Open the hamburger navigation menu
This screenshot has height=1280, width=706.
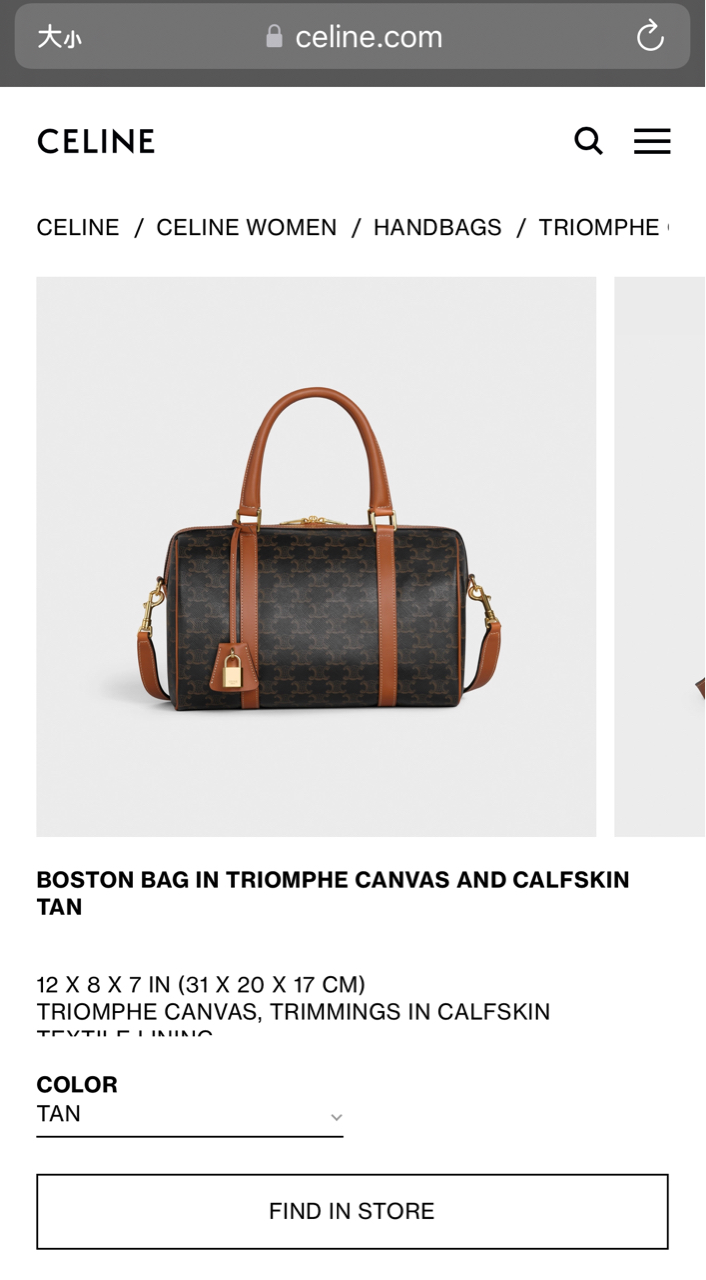tap(652, 141)
